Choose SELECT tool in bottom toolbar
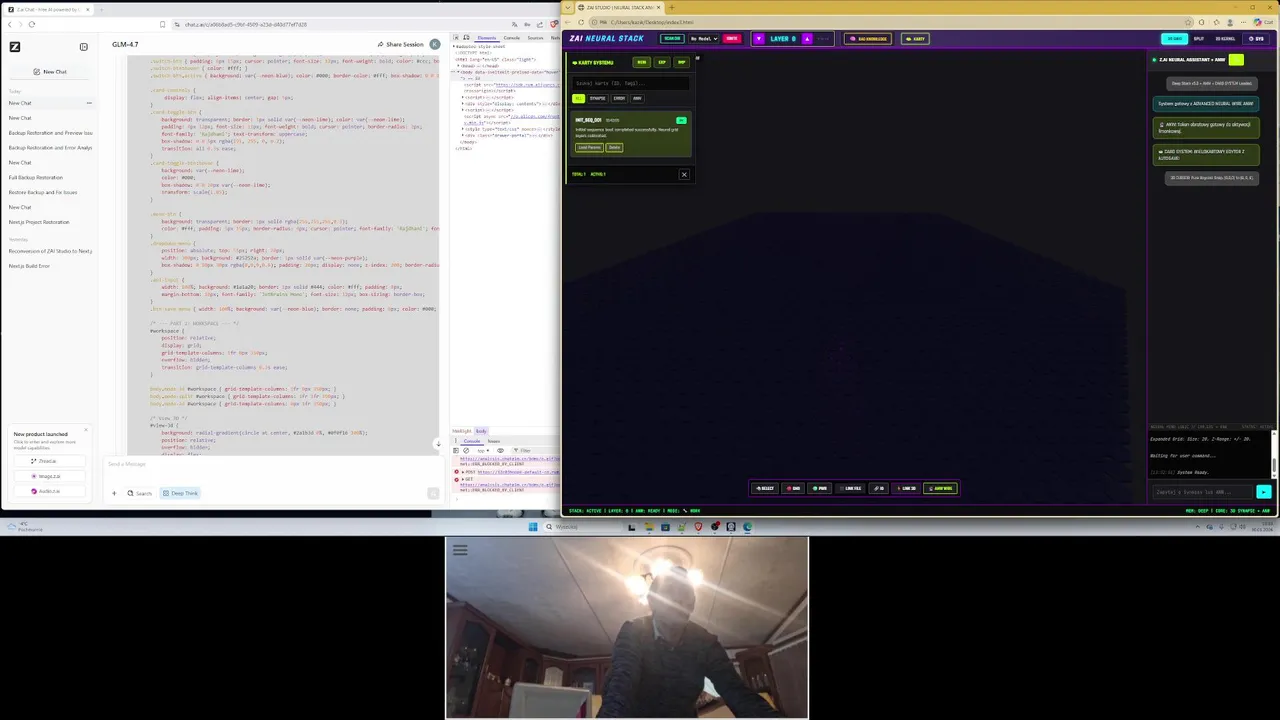Image resolution: width=1280 pixels, height=720 pixels. pyautogui.click(x=765, y=488)
